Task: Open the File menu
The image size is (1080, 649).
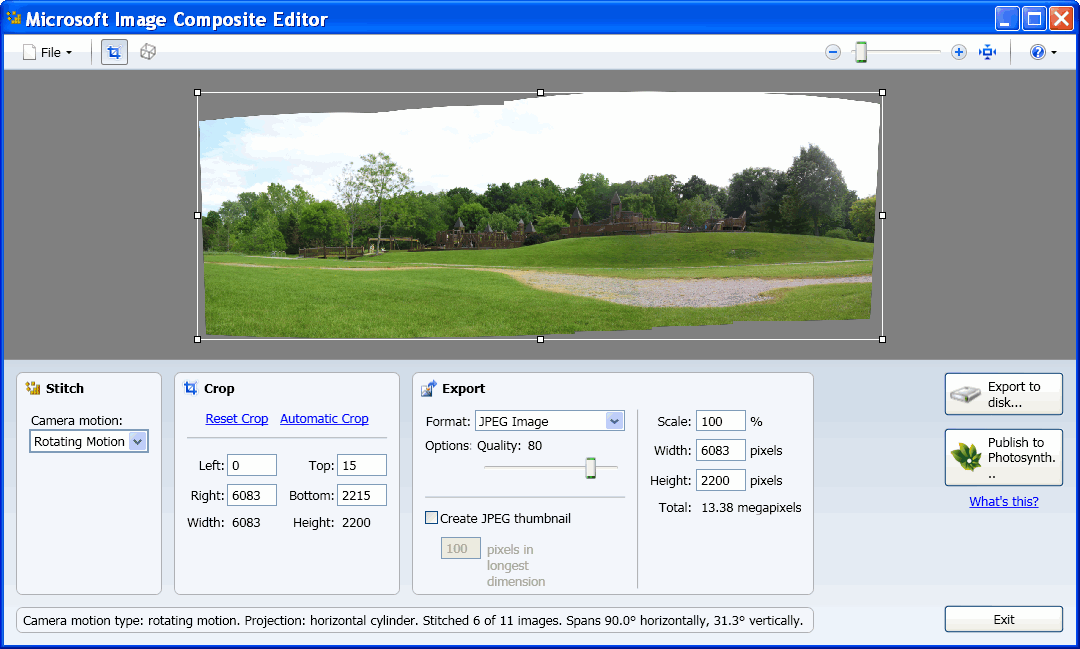Action: point(48,52)
